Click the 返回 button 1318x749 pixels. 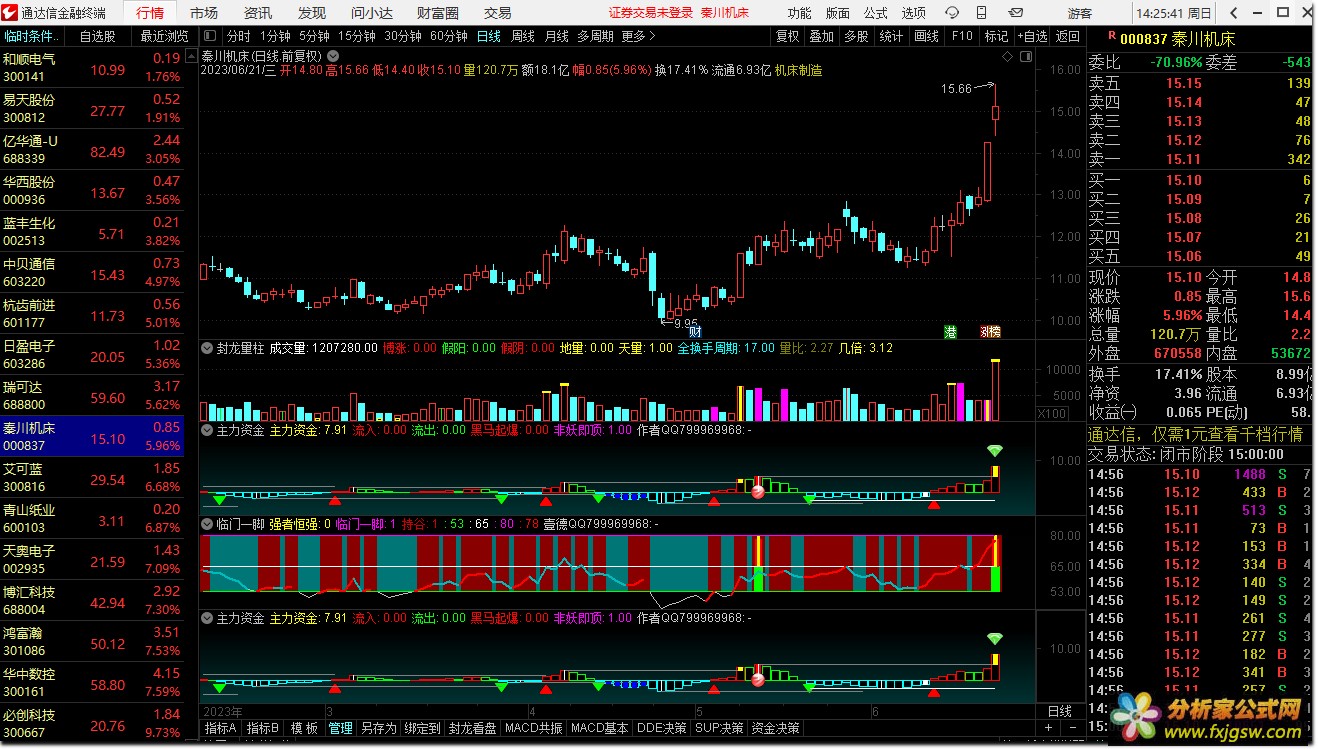[1069, 36]
